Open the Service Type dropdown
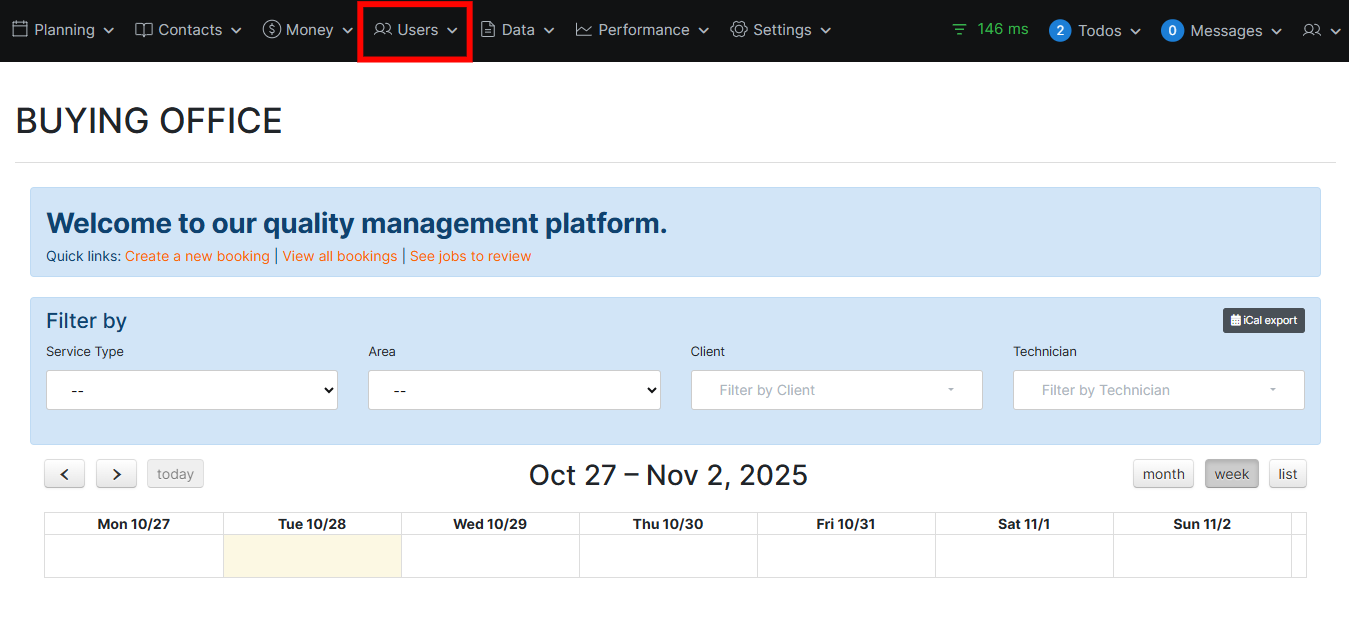 pyautogui.click(x=192, y=390)
